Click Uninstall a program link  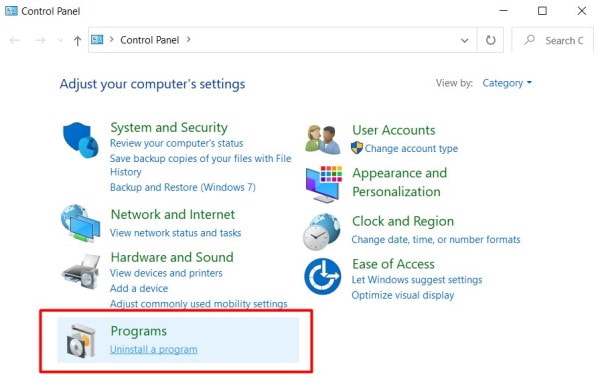154,349
